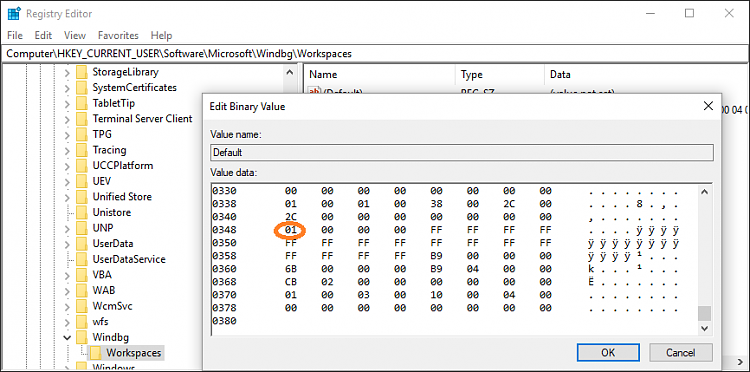The image size is (750, 372).
Task: Select the TPG folder icon
Action: pyautogui.click(x=83, y=134)
